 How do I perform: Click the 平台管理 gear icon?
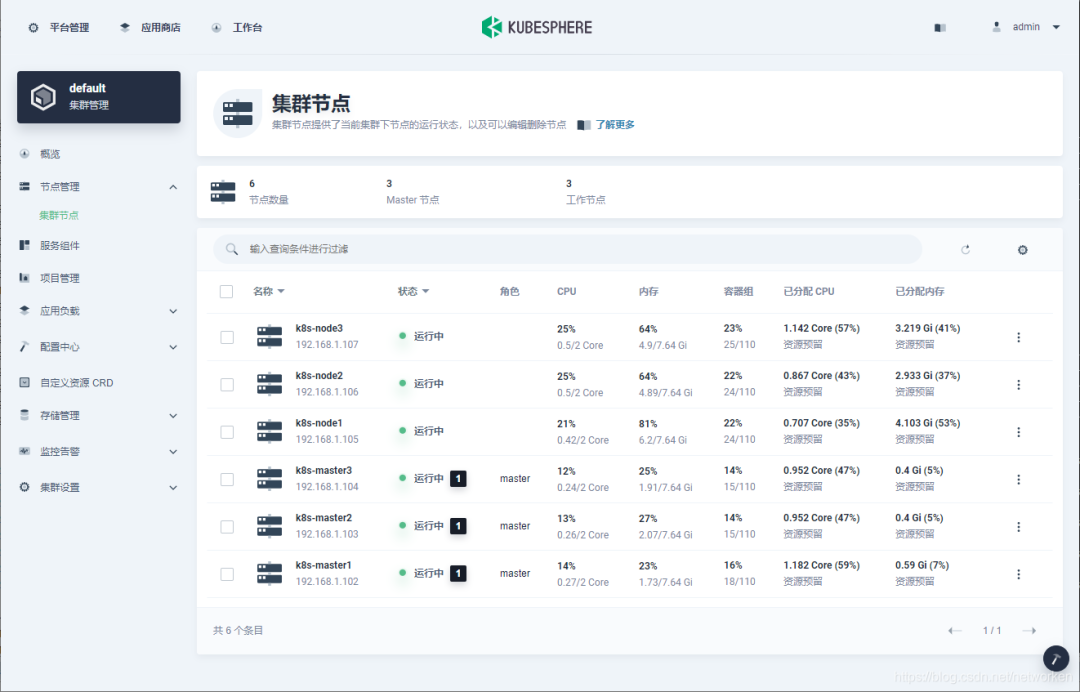(33, 28)
